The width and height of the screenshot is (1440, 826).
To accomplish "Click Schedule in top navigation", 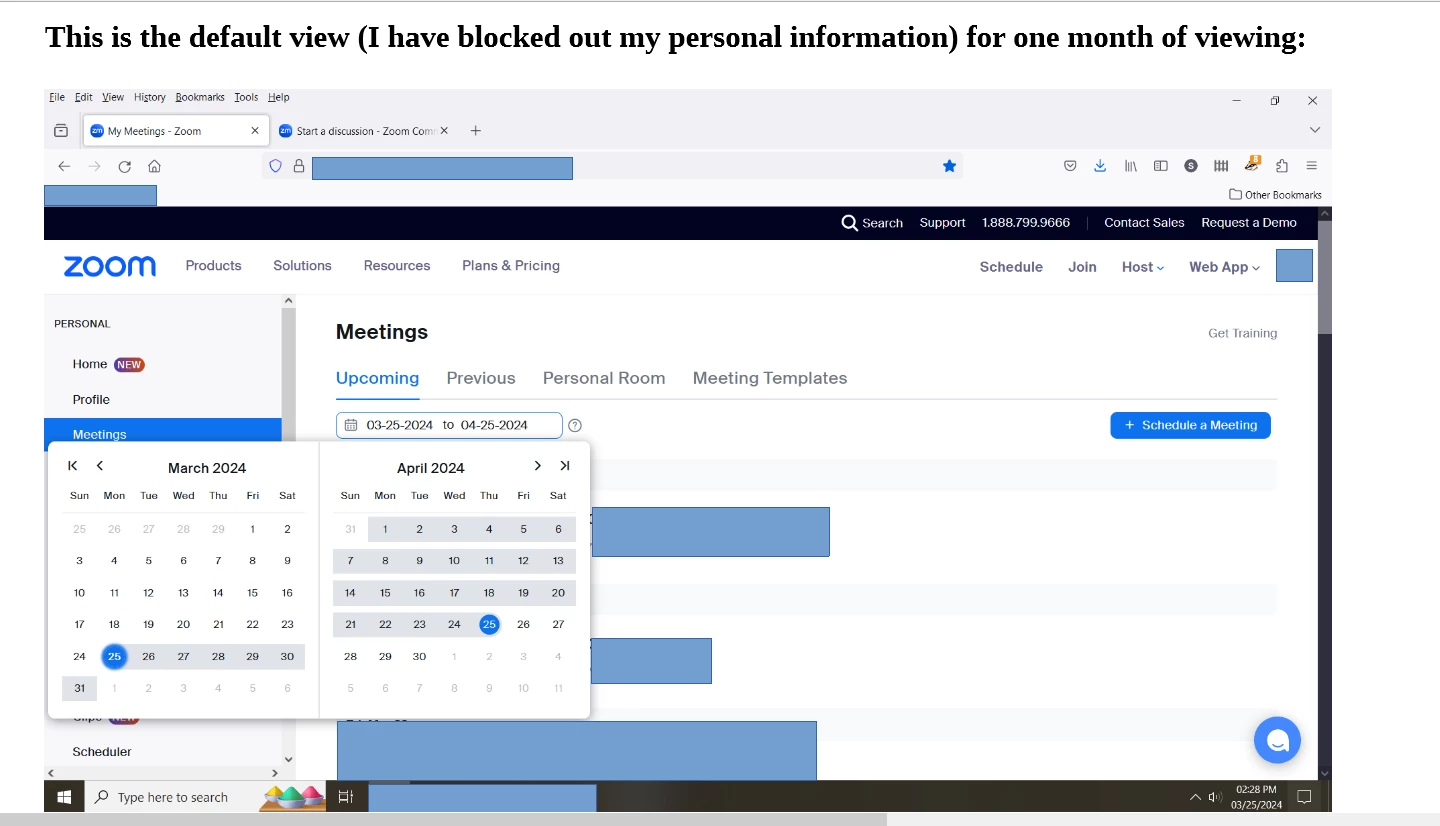I will point(1011,267).
